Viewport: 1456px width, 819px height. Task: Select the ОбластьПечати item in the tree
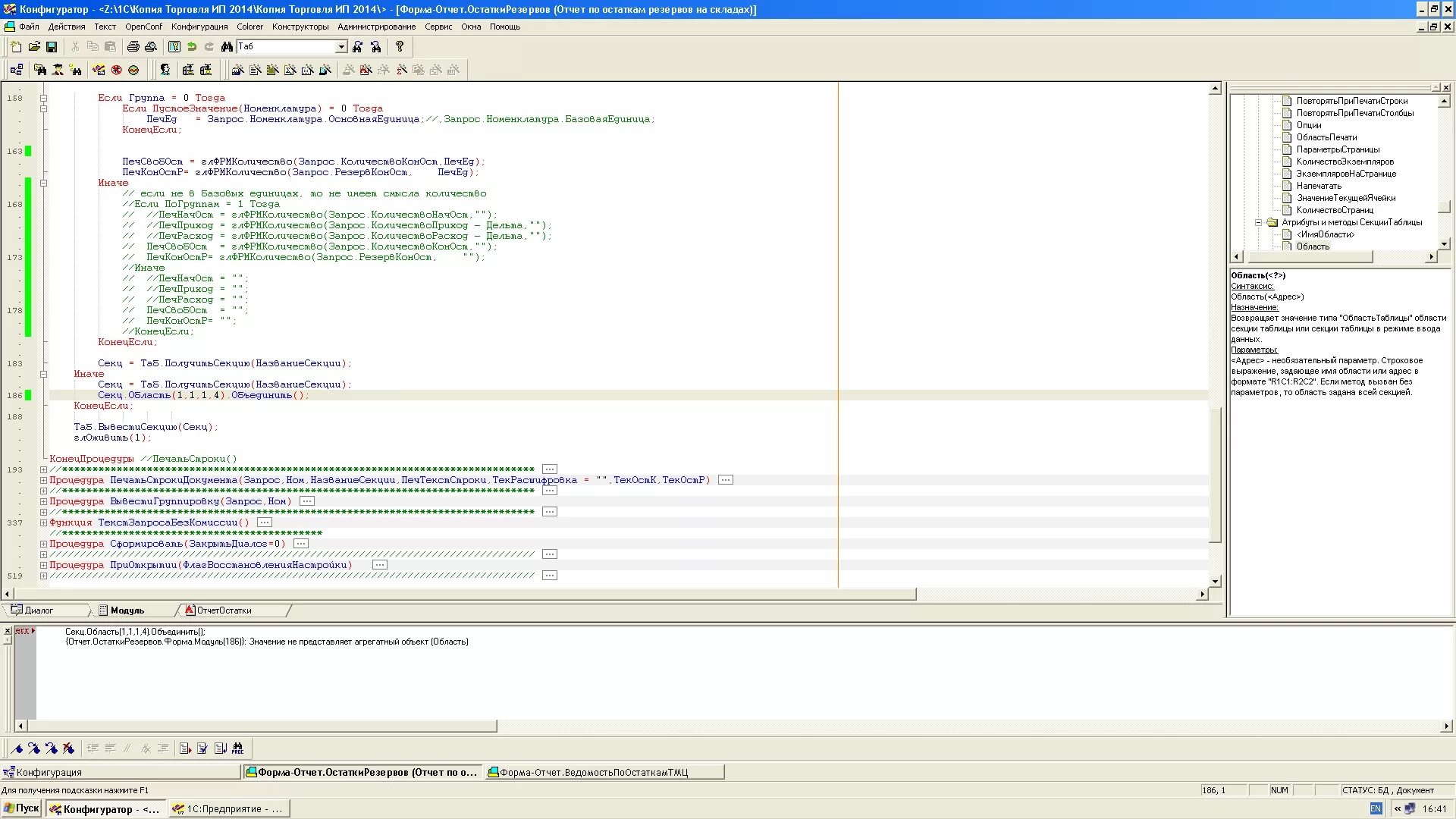[1326, 137]
